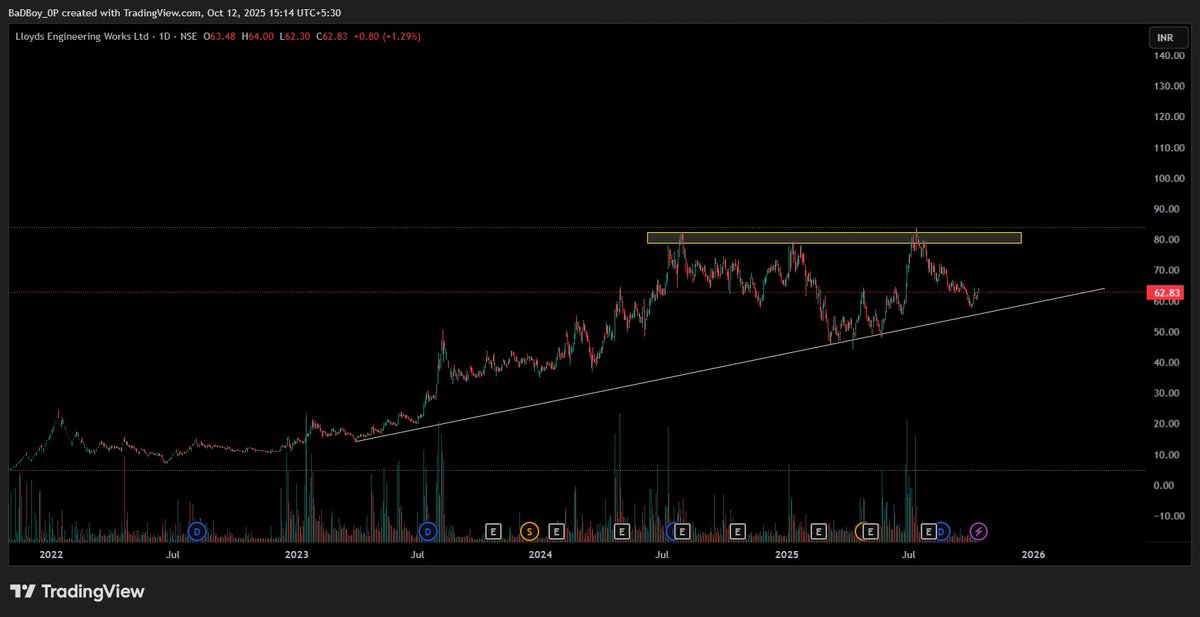This screenshot has height=617, width=1200.
Task: Click the 80.00 price axis label
Action: click(x=1167, y=240)
